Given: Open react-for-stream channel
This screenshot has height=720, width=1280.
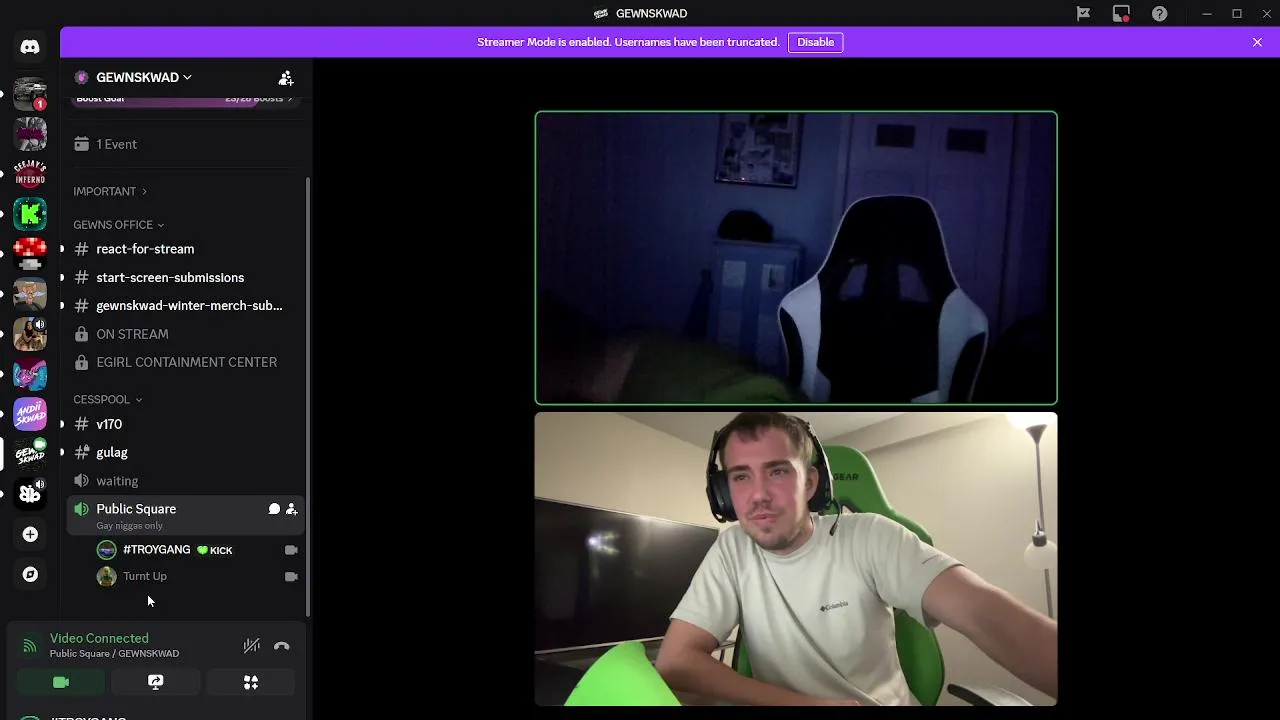Looking at the screenshot, I should 186,249.
